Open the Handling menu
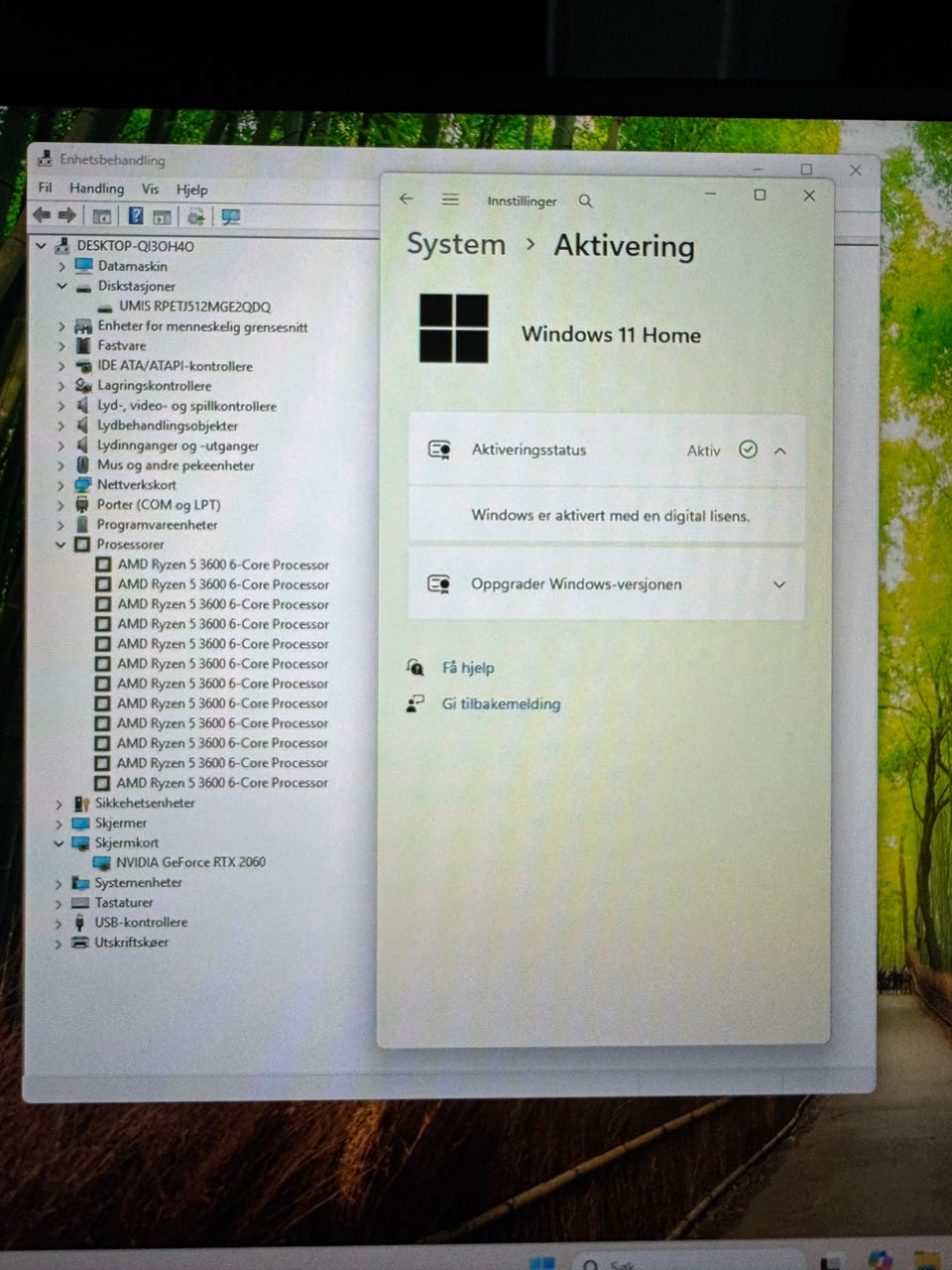This screenshot has height=1270, width=952. tap(97, 189)
